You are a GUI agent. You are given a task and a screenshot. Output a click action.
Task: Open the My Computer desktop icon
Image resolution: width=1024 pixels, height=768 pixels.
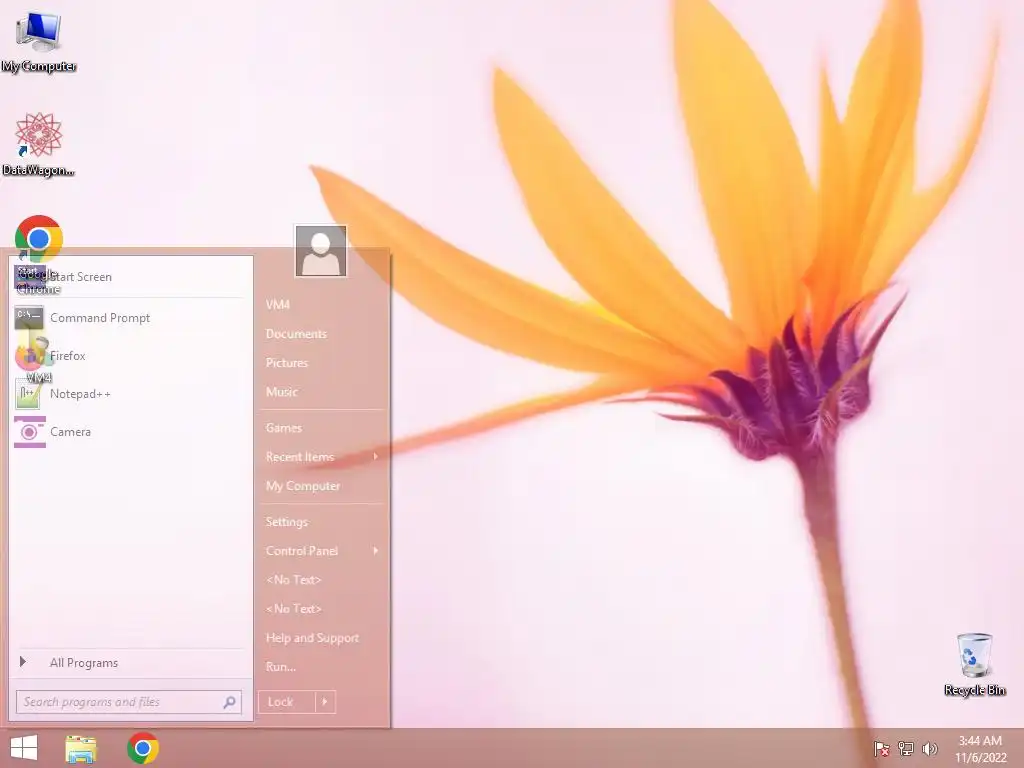[39, 42]
